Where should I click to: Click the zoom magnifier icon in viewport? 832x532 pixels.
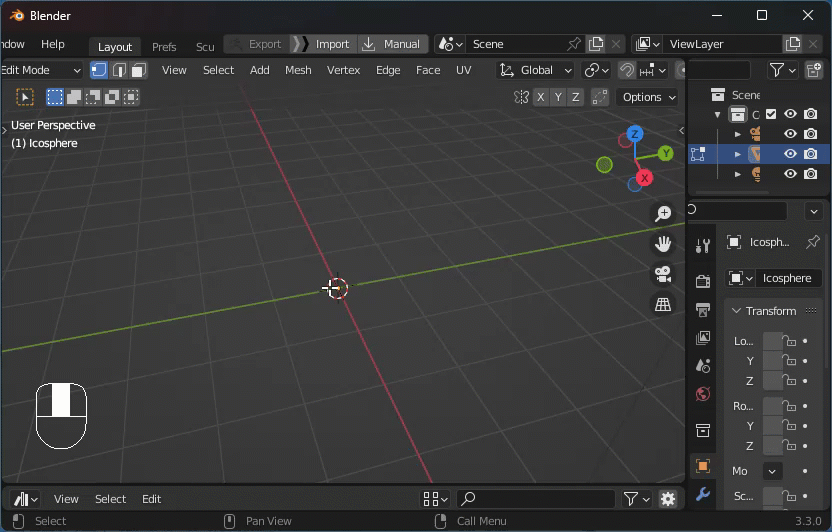[662, 214]
